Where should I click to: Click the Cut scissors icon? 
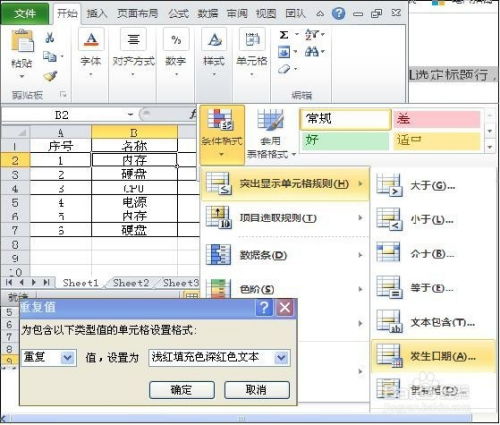click(x=50, y=37)
